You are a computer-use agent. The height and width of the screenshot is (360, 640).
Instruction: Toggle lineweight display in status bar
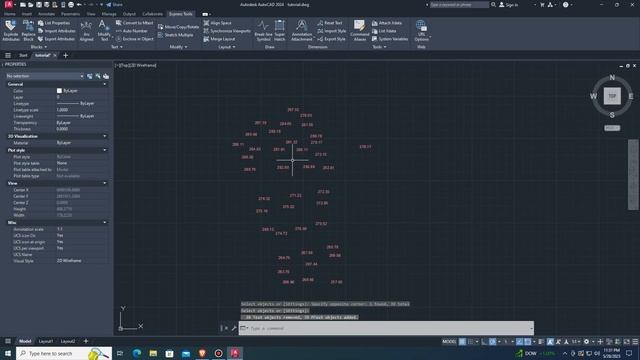click(x=541, y=342)
